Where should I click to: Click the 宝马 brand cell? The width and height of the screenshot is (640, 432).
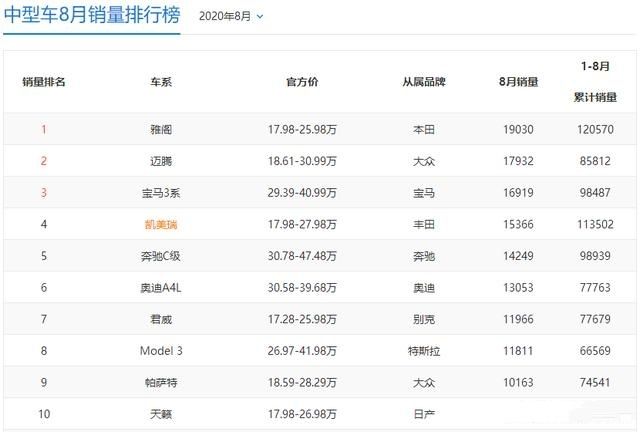coord(424,193)
